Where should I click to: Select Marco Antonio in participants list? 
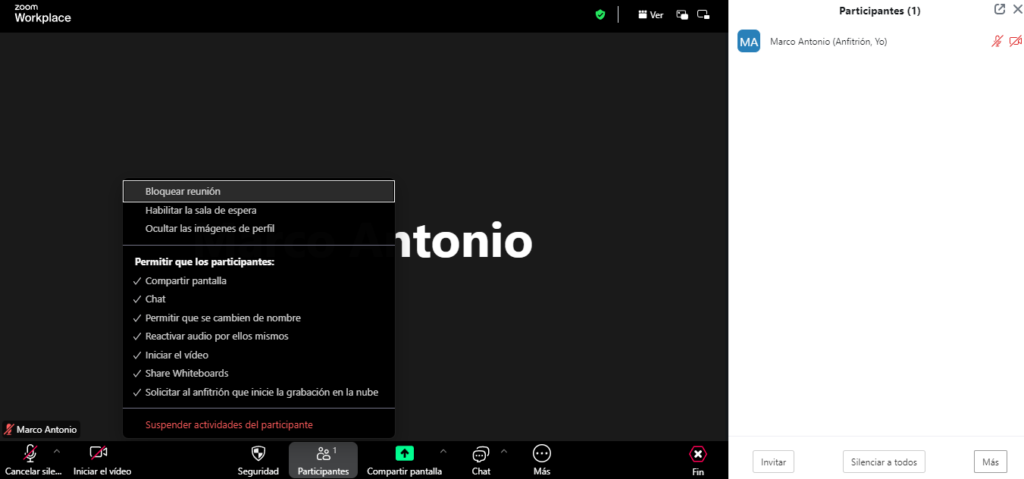pyautogui.click(x=828, y=42)
